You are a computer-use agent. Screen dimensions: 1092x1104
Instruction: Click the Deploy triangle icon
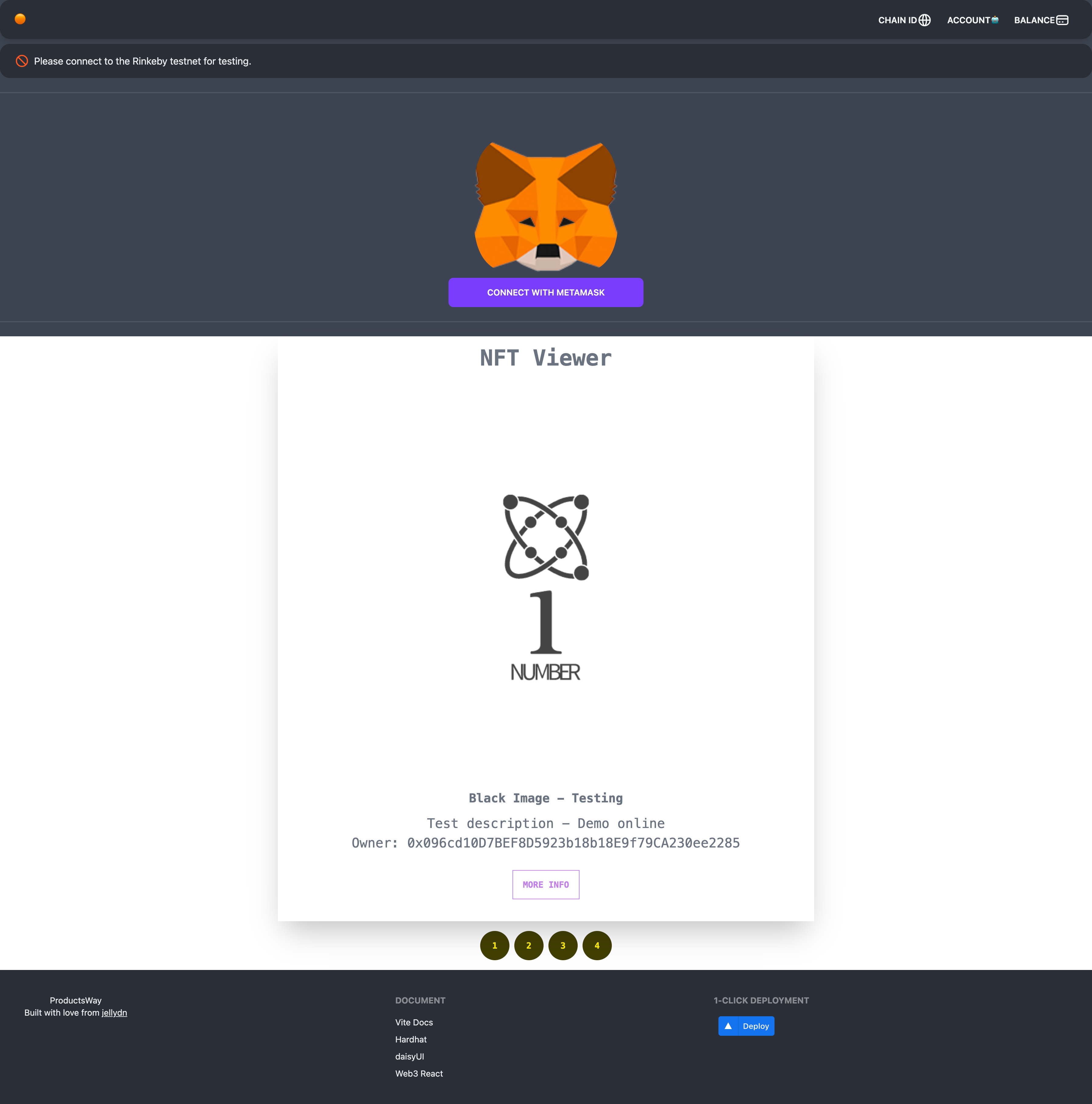click(x=728, y=1026)
